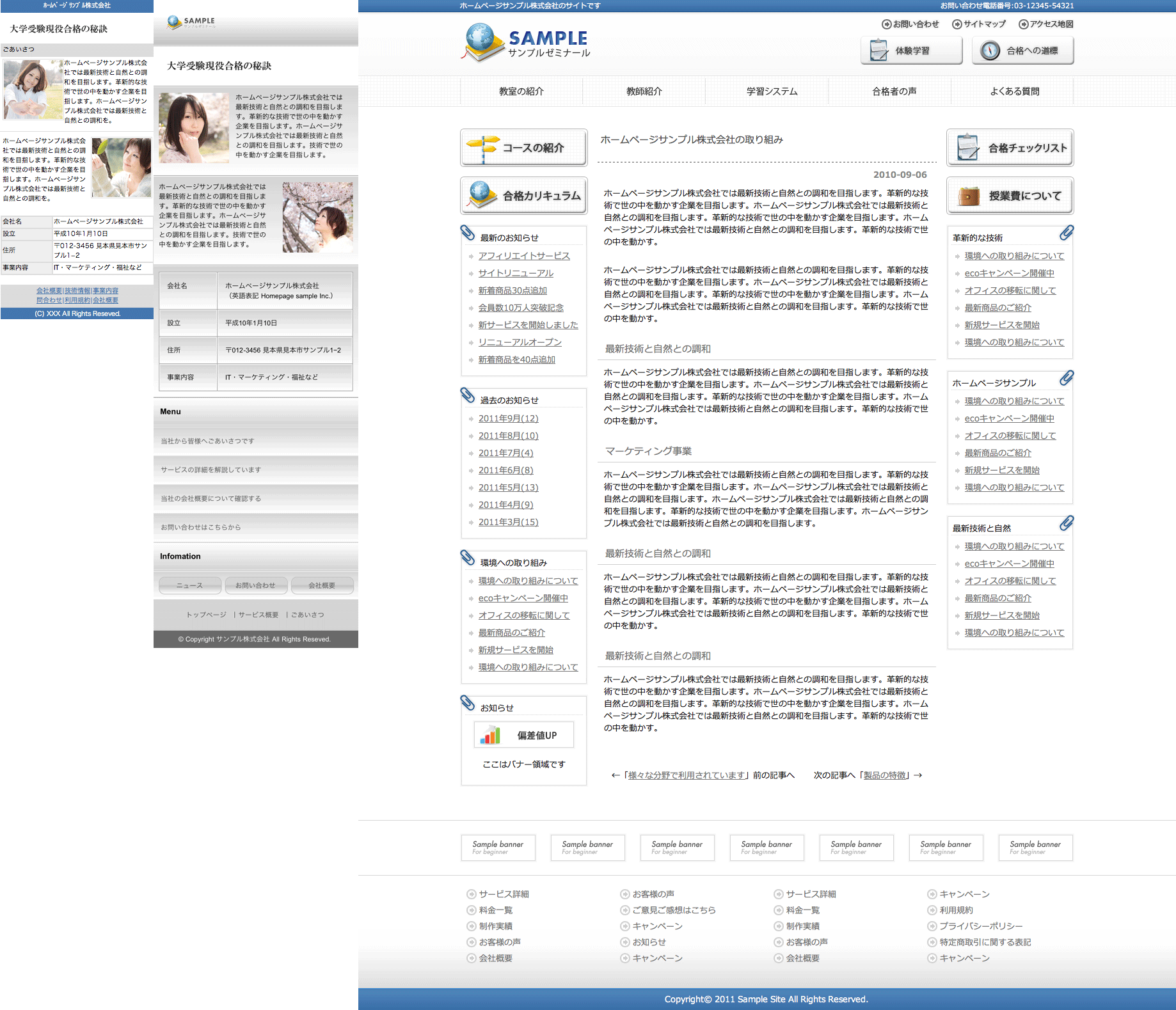The width and height of the screenshot is (1176, 1010).
Task: Click the SAMPLE globe logo in header
Action: click(x=525, y=42)
